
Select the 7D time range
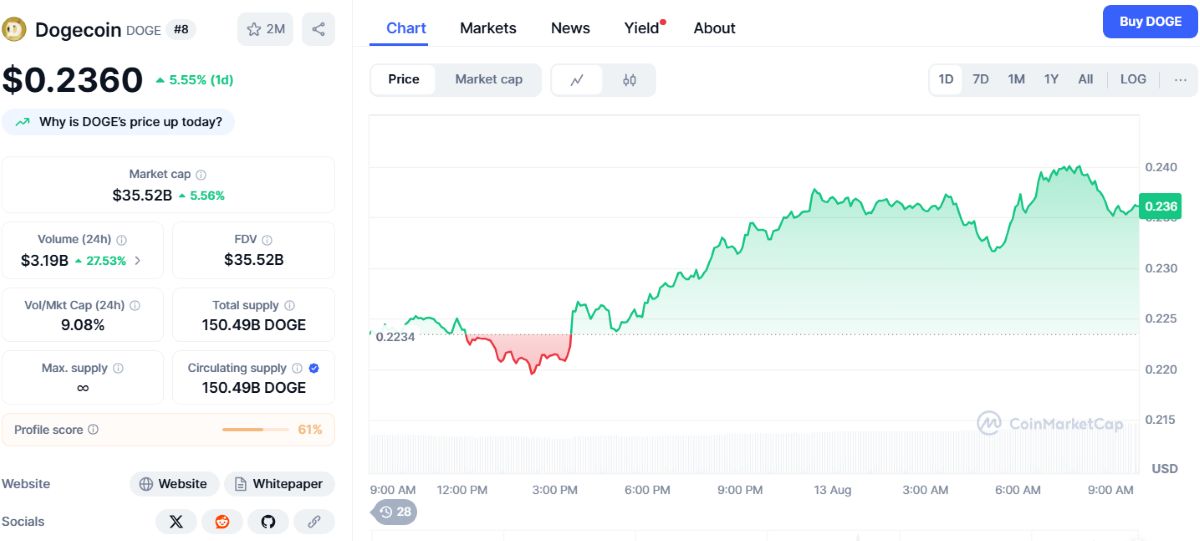[981, 79]
